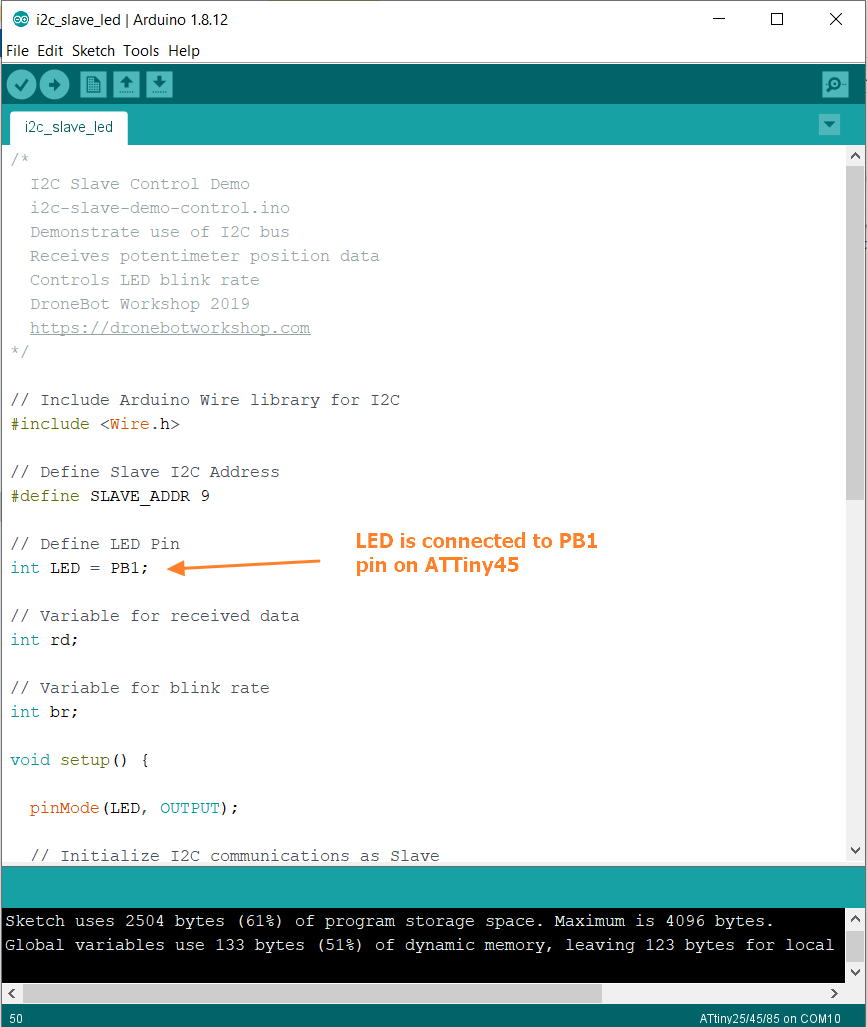867x1027 pixels.
Task: Click line number 50 in status bar
Action: (16, 1018)
